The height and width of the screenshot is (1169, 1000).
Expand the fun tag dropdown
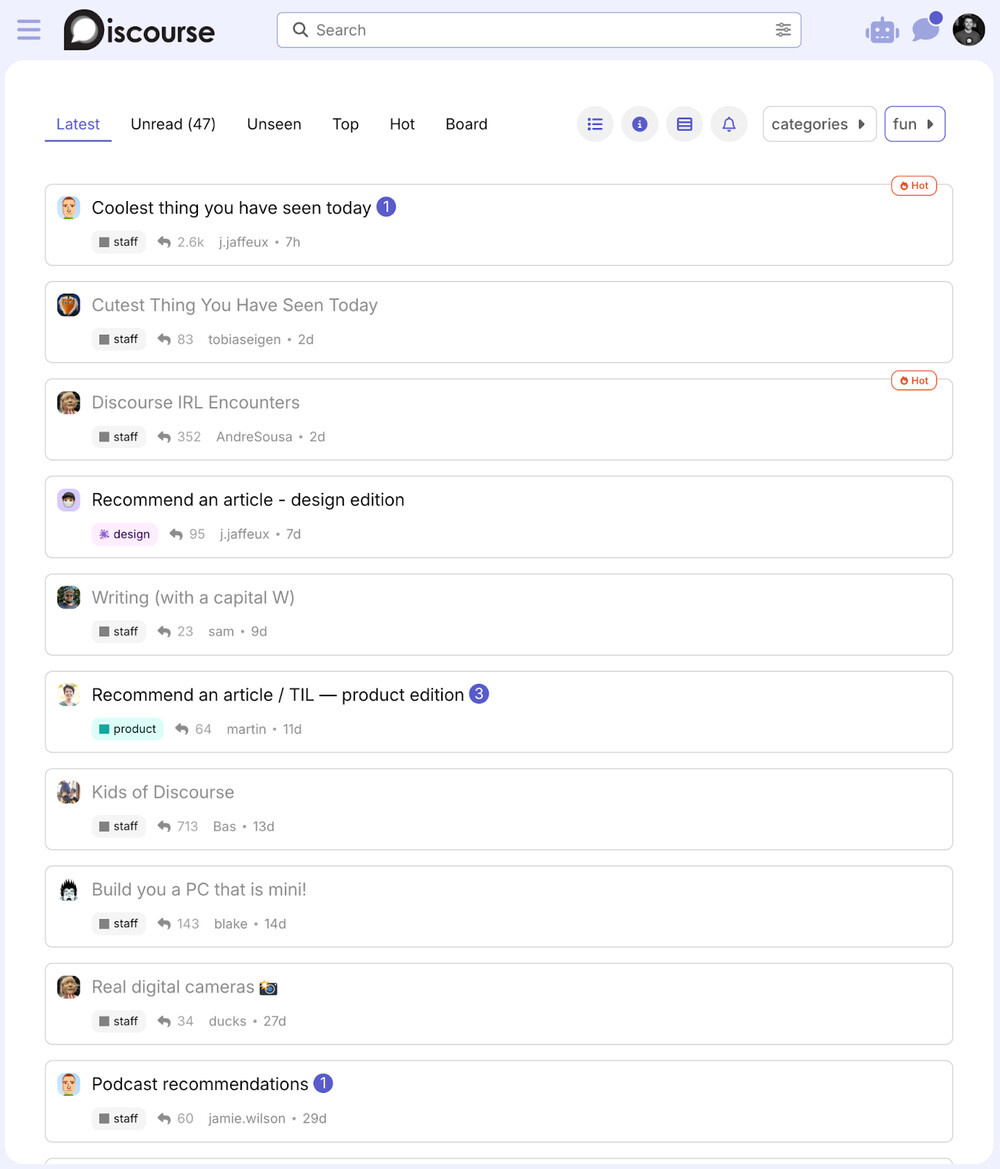[914, 124]
